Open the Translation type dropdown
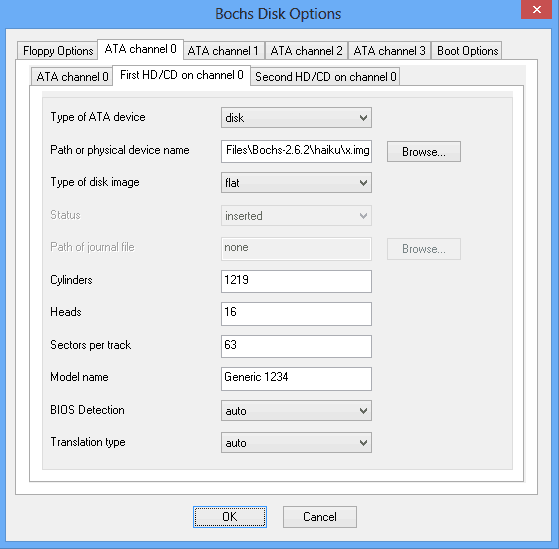The width and height of the screenshot is (559, 549). point(296,443)
